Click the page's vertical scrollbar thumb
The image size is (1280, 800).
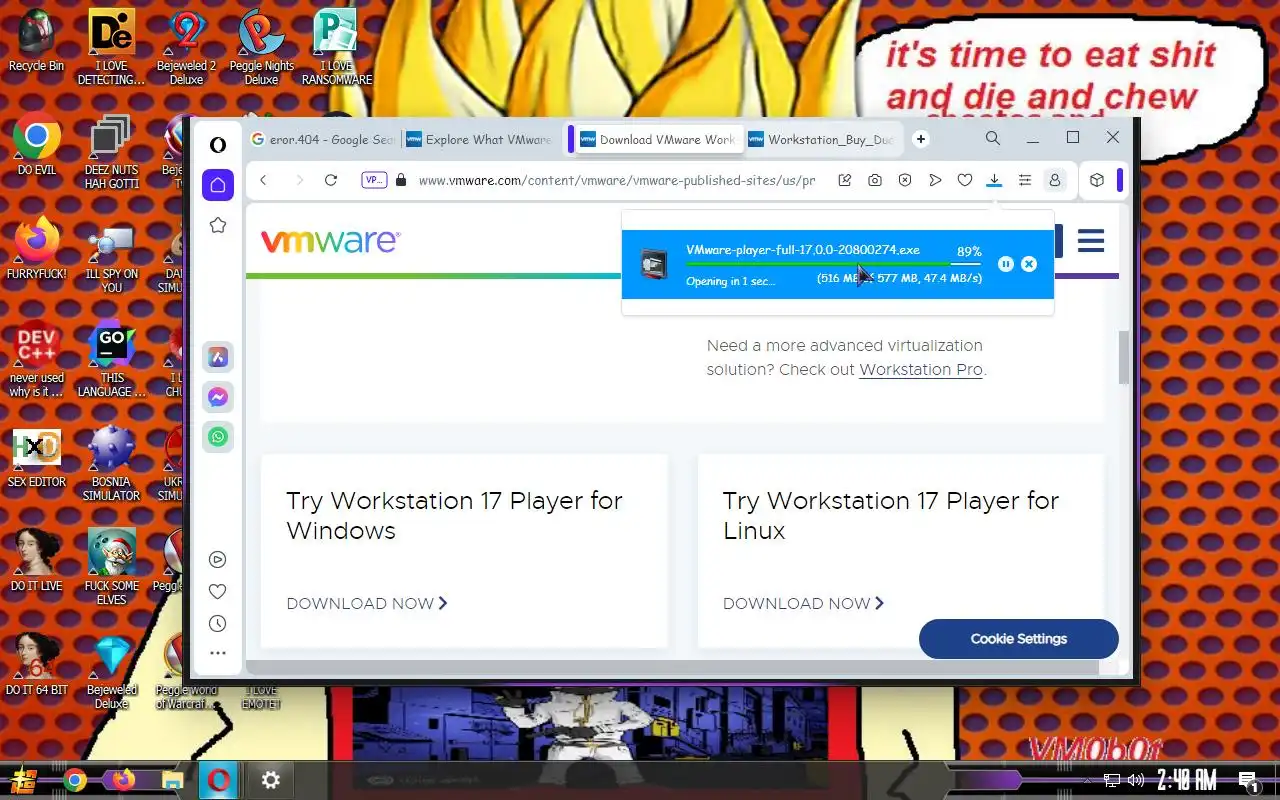point(1123,357)
